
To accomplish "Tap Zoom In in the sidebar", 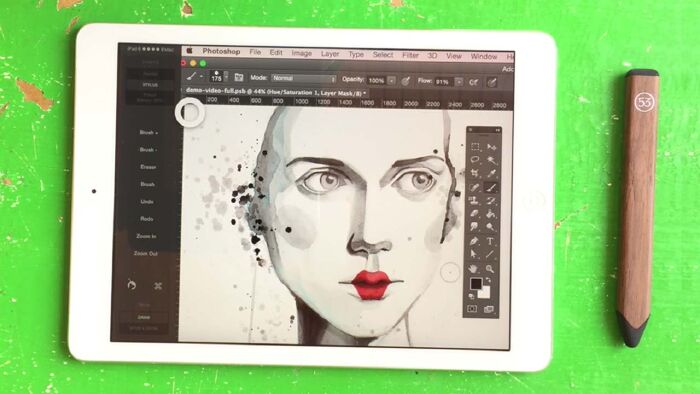I will tap(146, 236).
